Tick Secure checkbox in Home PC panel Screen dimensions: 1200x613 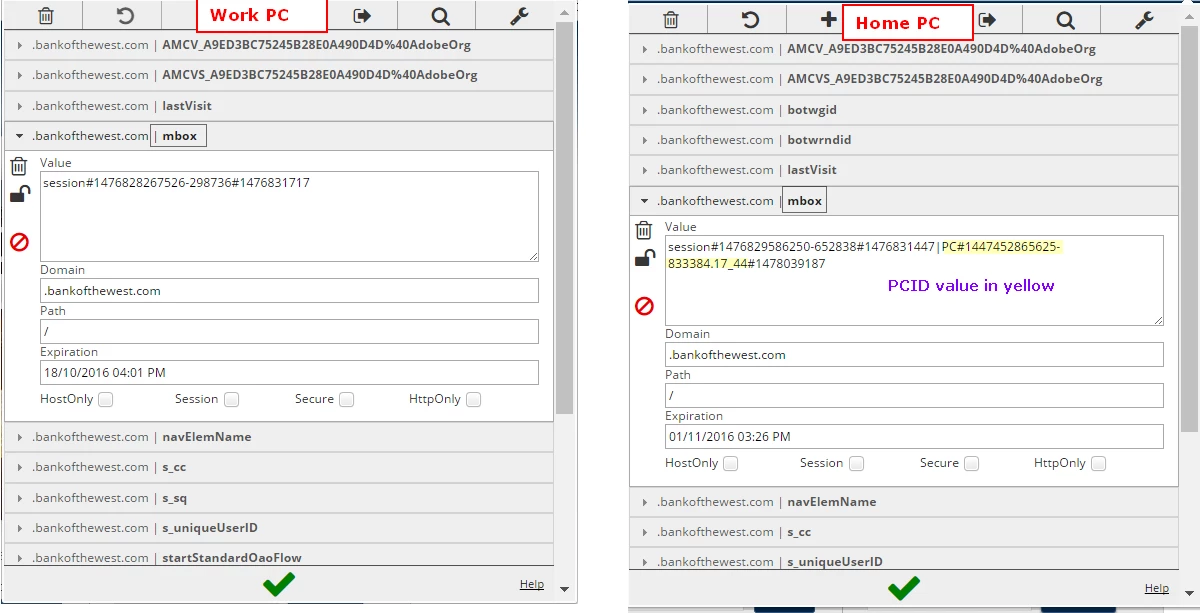tap(972, 463)
